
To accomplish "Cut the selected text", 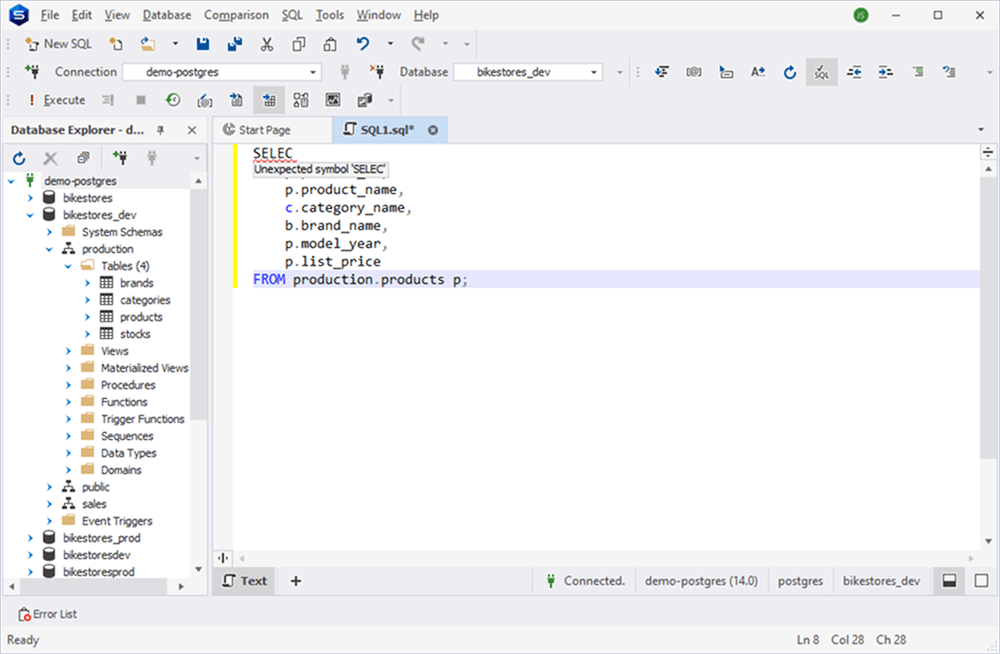I will 267,44.
